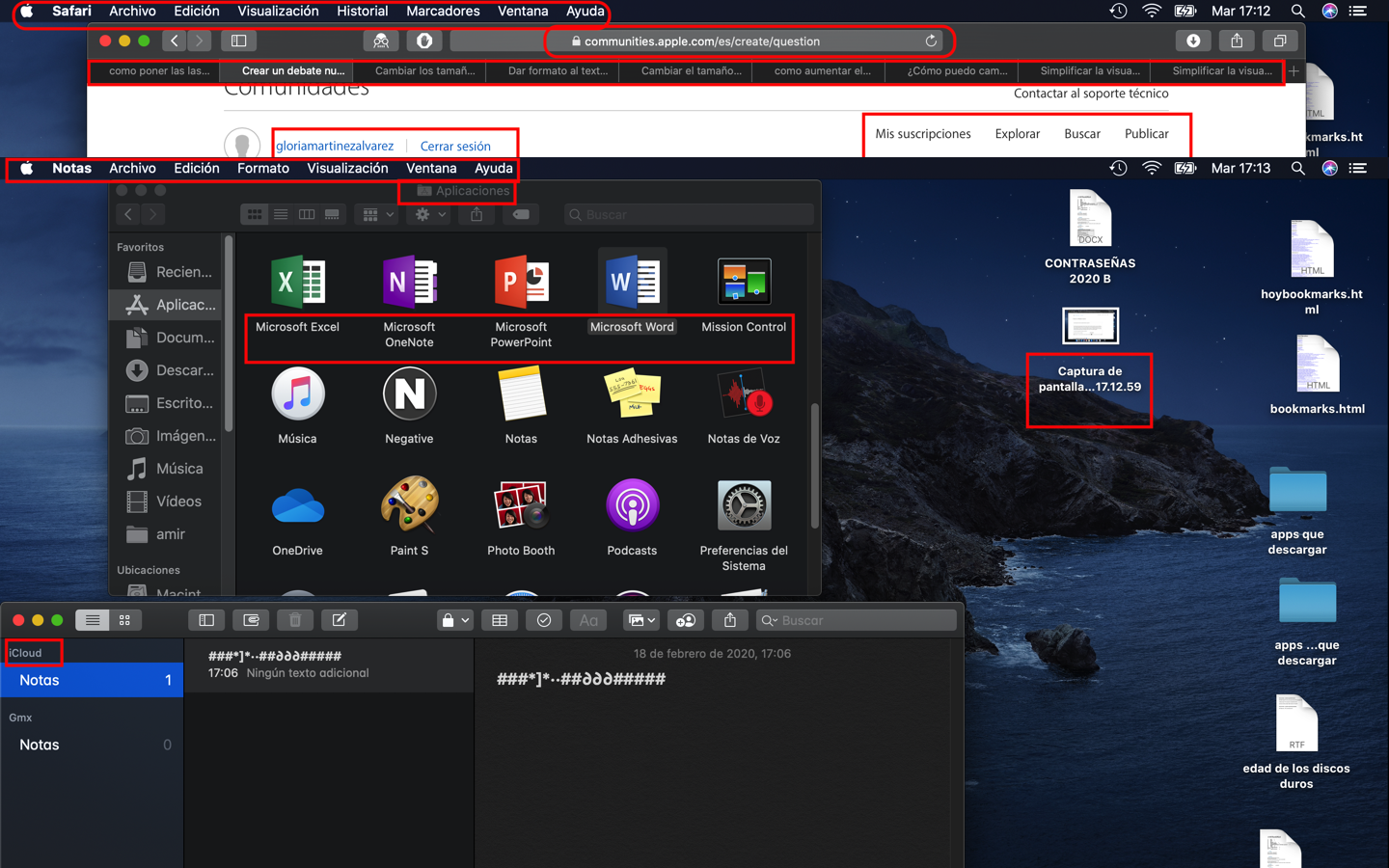1389x868 pixels.
Task: Open the media photos dropdown in Notes
Action: point(640,620)
